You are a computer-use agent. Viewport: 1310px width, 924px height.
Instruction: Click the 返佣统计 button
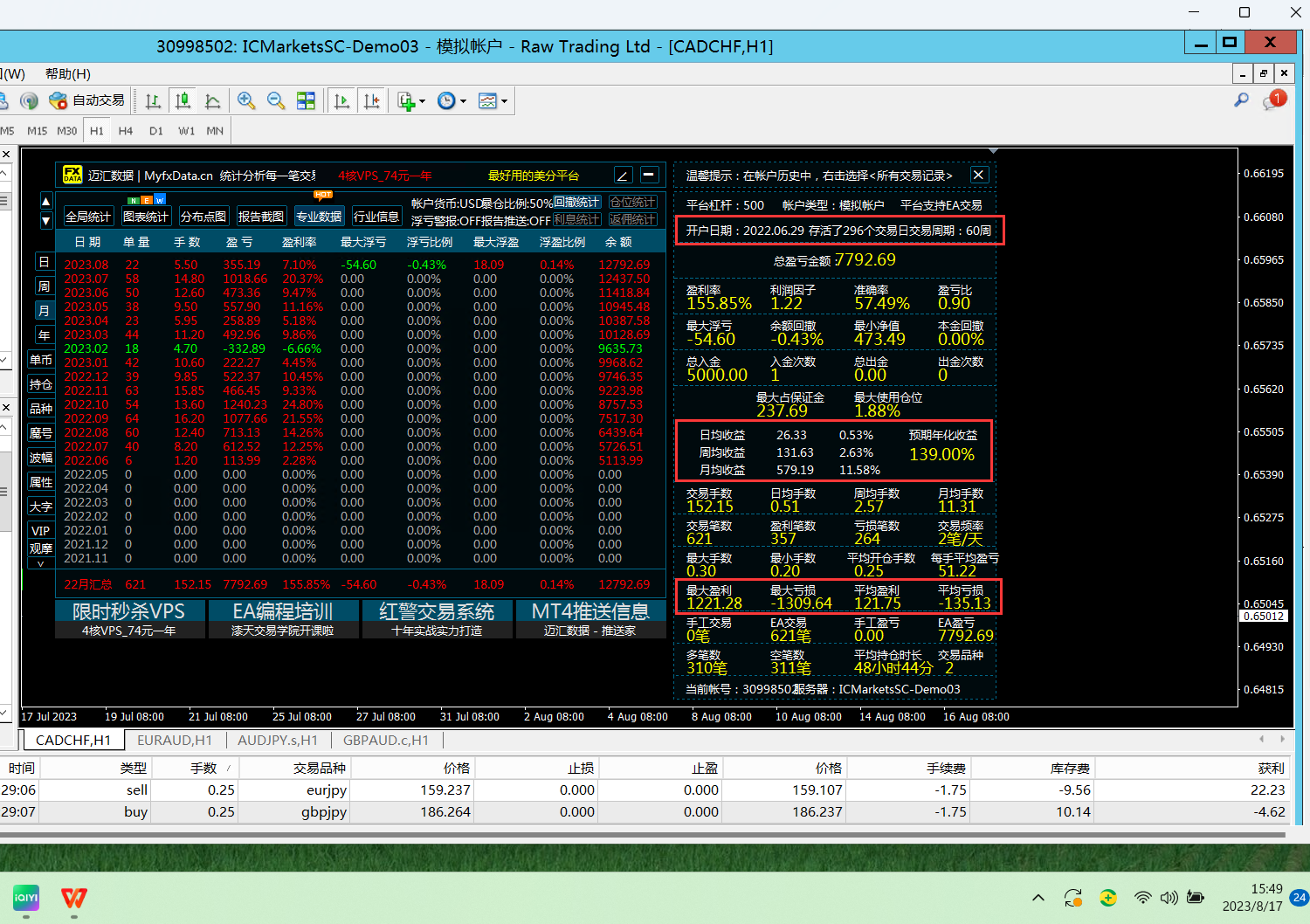(x=633, y=219)
